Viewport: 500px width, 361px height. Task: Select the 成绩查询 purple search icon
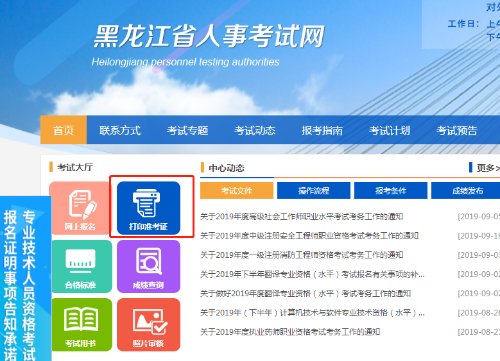(x=149, y=267)
